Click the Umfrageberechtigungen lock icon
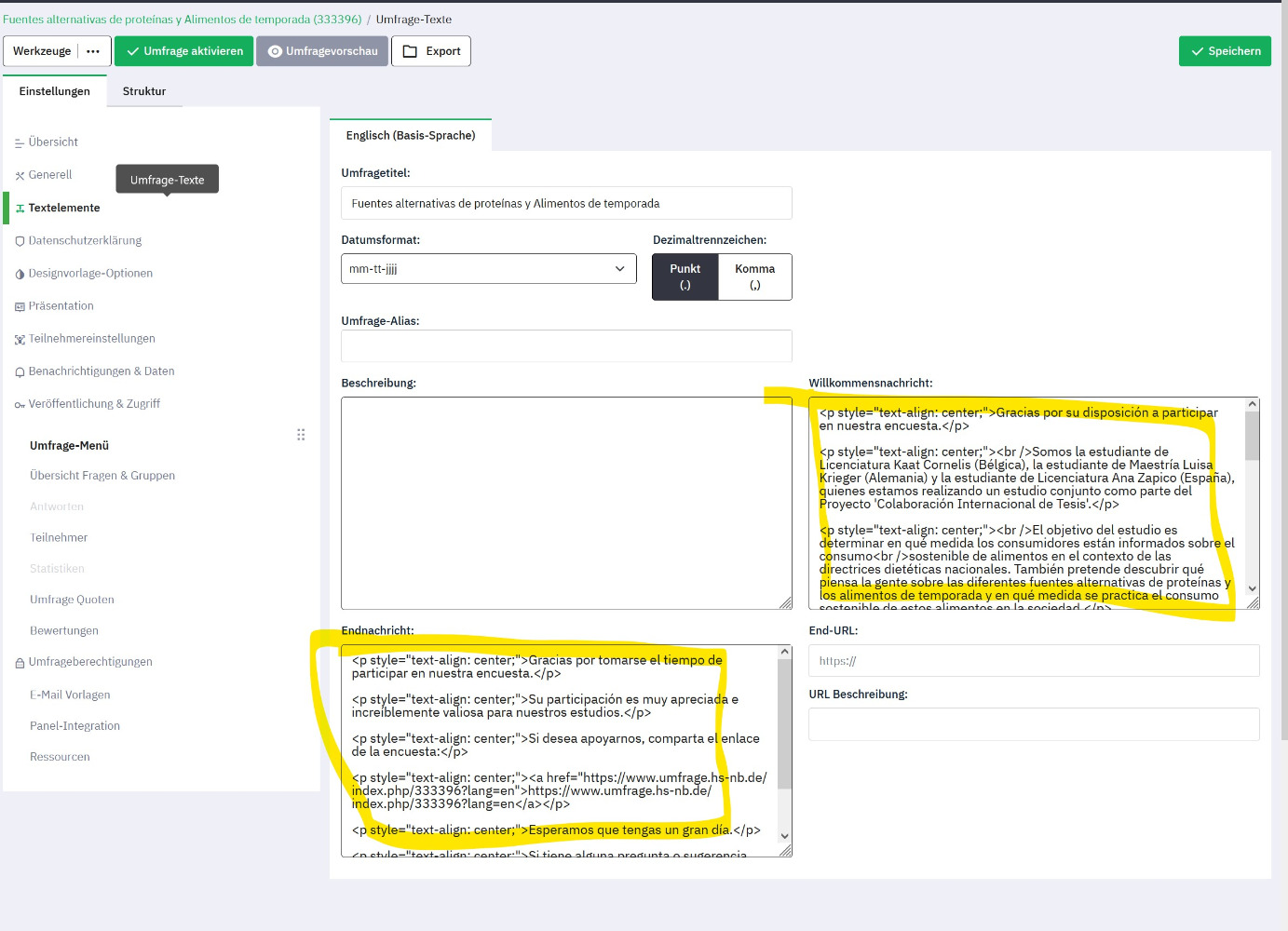 (20, 663)
